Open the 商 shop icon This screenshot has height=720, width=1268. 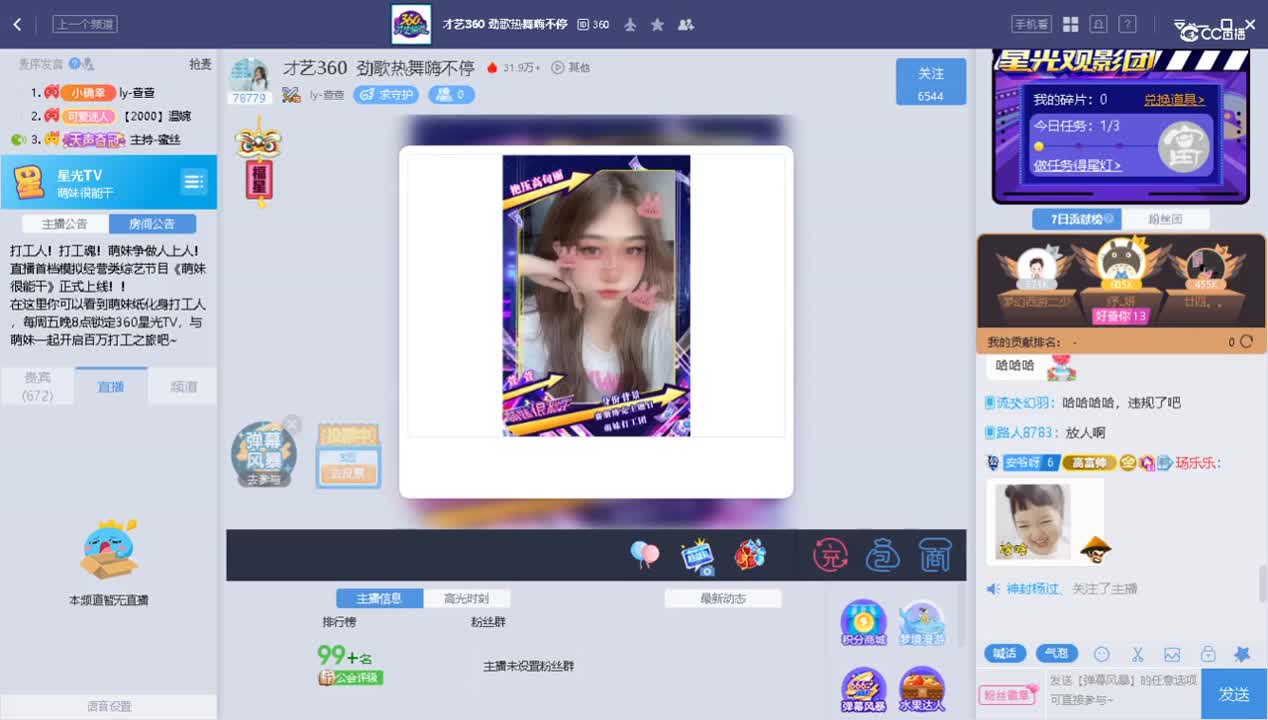(x=934, y=555)
